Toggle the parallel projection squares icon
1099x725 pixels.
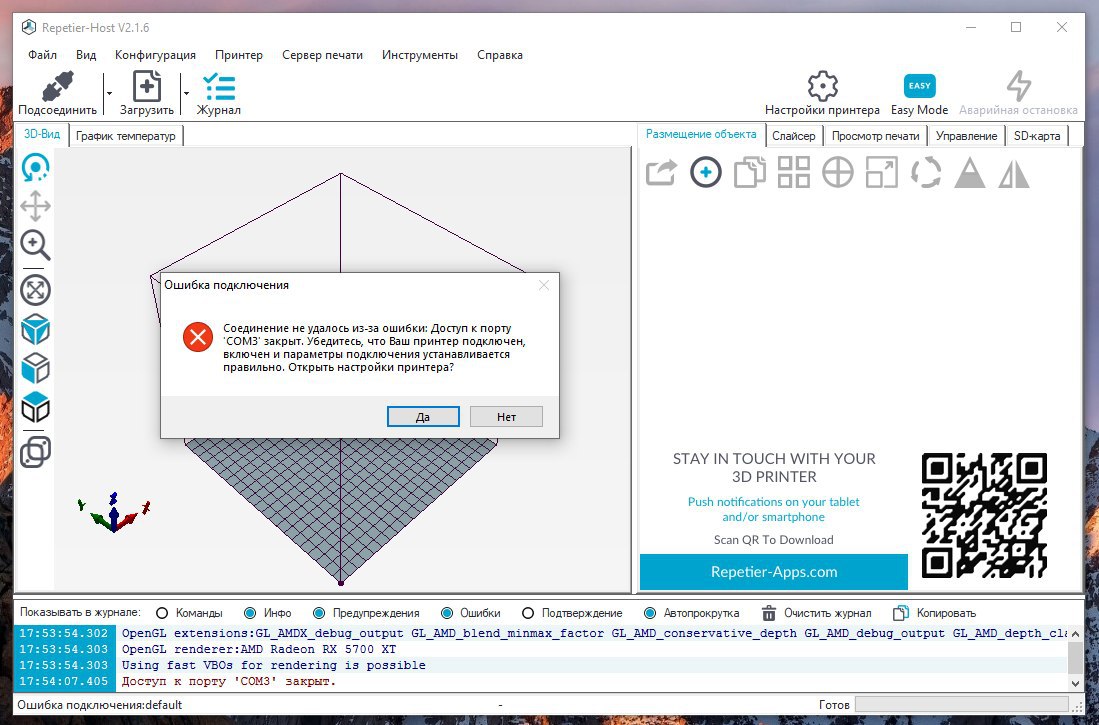[35, 452]
